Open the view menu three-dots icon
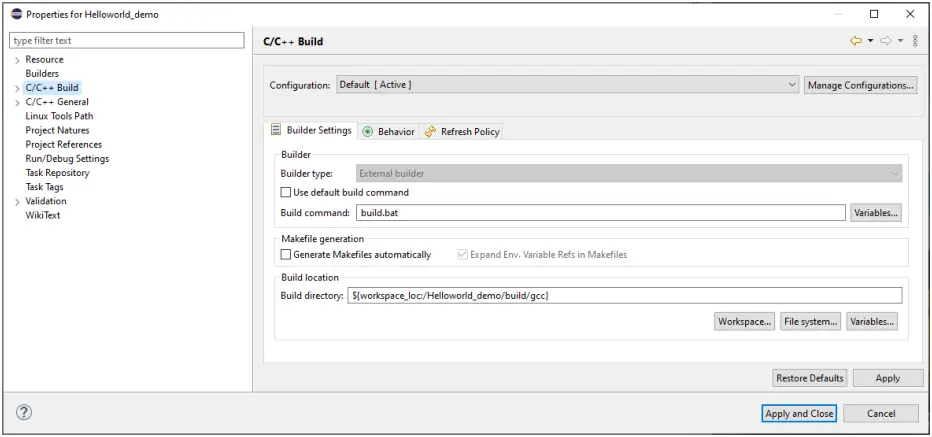 pyautogui.click(x=915, y=41)
